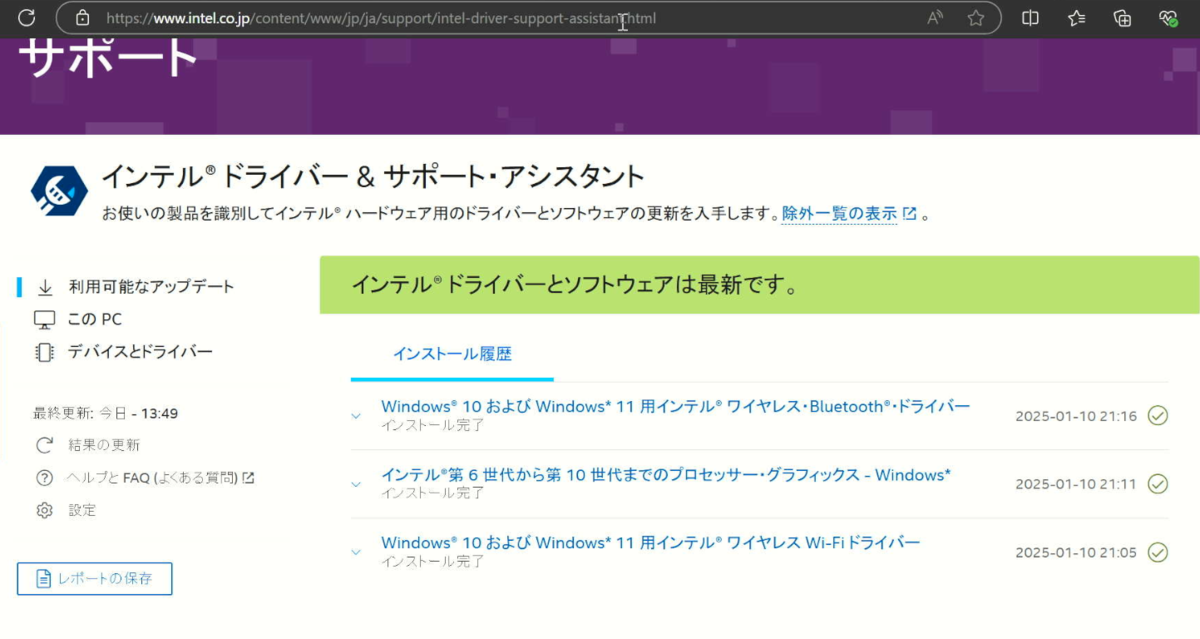Screen dimensions: 1200x639
Task: Open split screen browser icon
Action: [1030, 18]
